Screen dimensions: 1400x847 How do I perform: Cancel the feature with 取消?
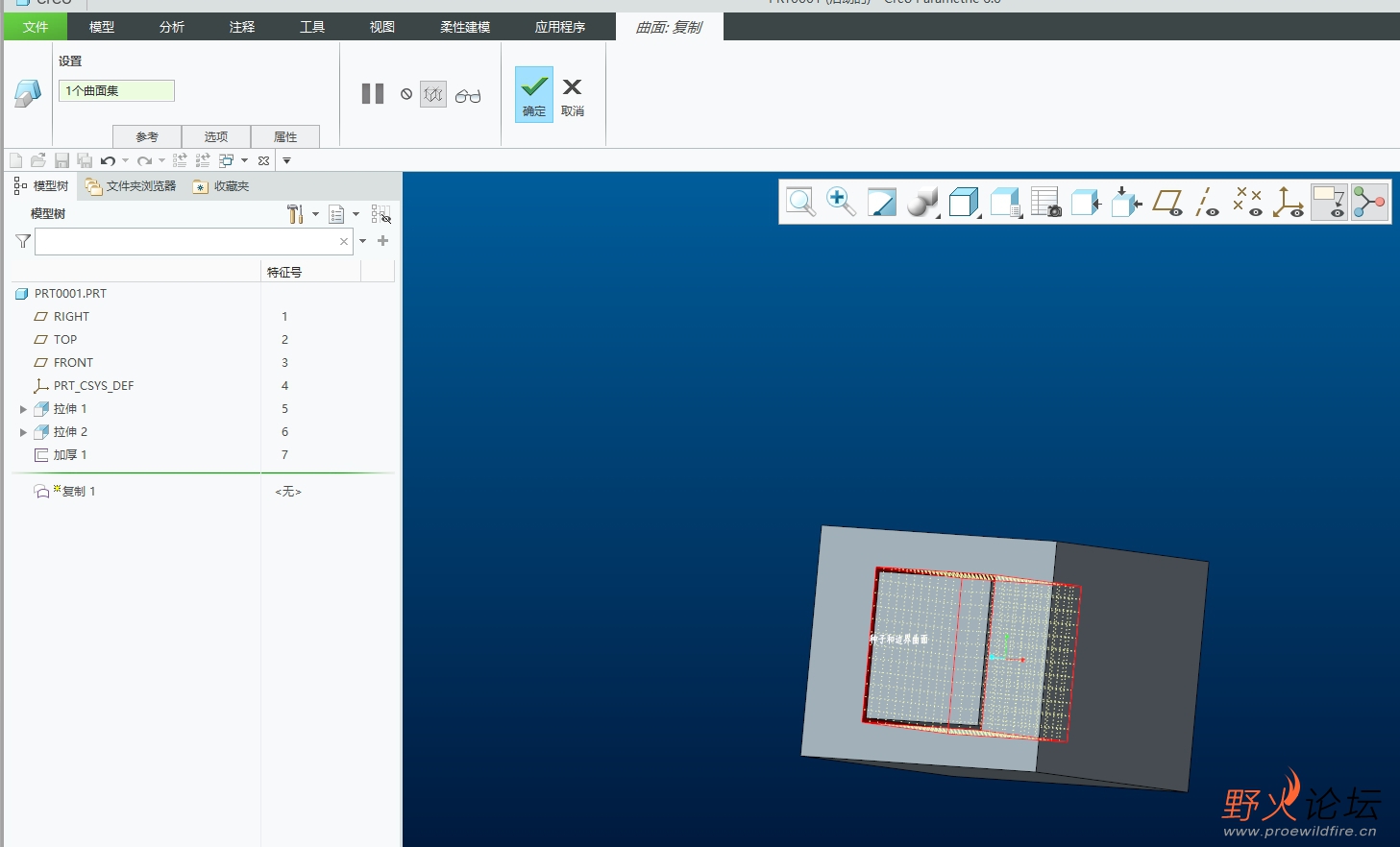[573, 97]
